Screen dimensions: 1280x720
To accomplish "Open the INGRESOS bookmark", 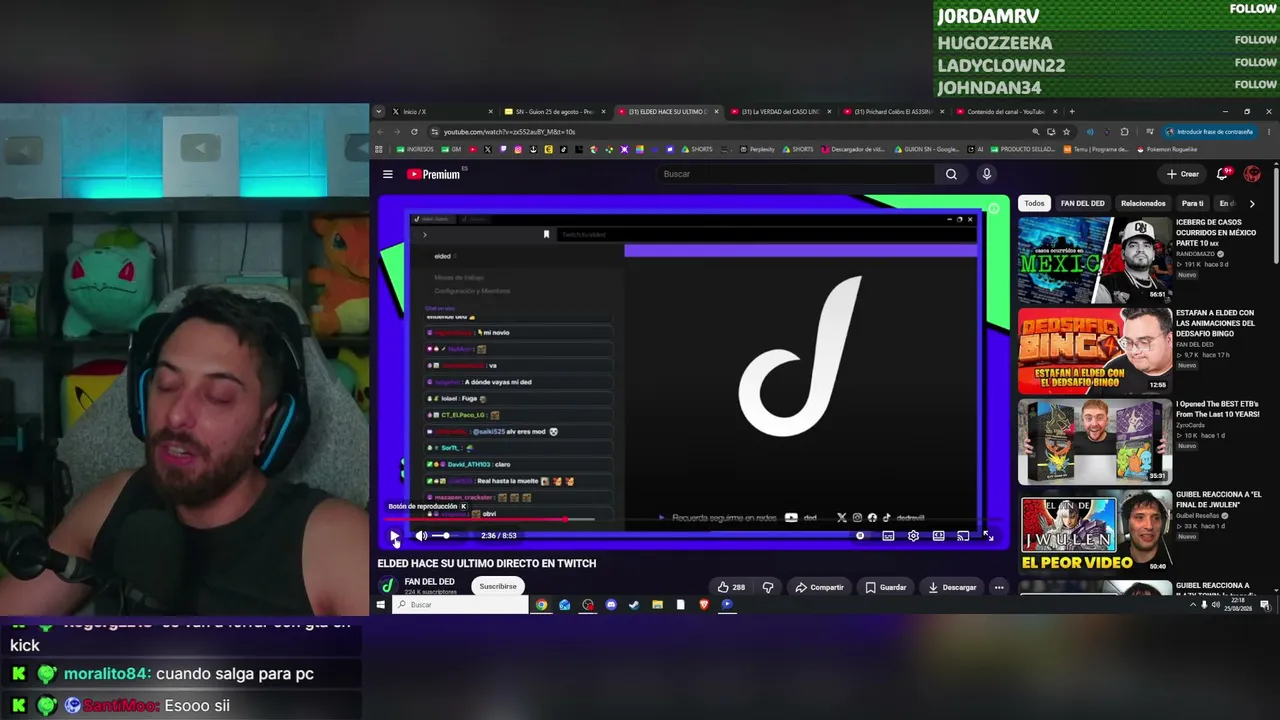I will pyautogui.click(x=415, y=150).
